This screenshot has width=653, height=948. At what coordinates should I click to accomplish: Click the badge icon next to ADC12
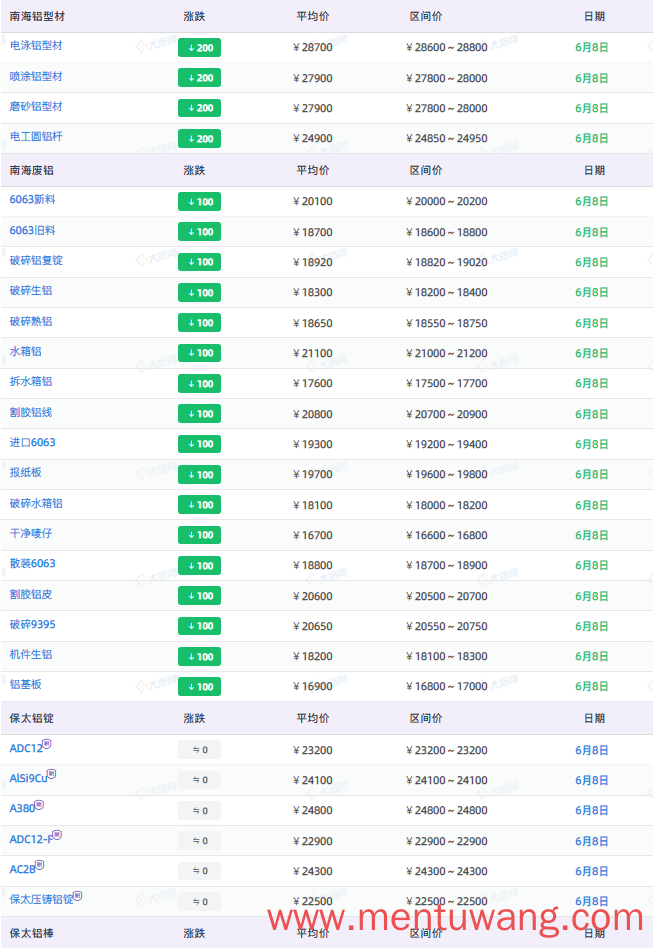click(47, 744)
